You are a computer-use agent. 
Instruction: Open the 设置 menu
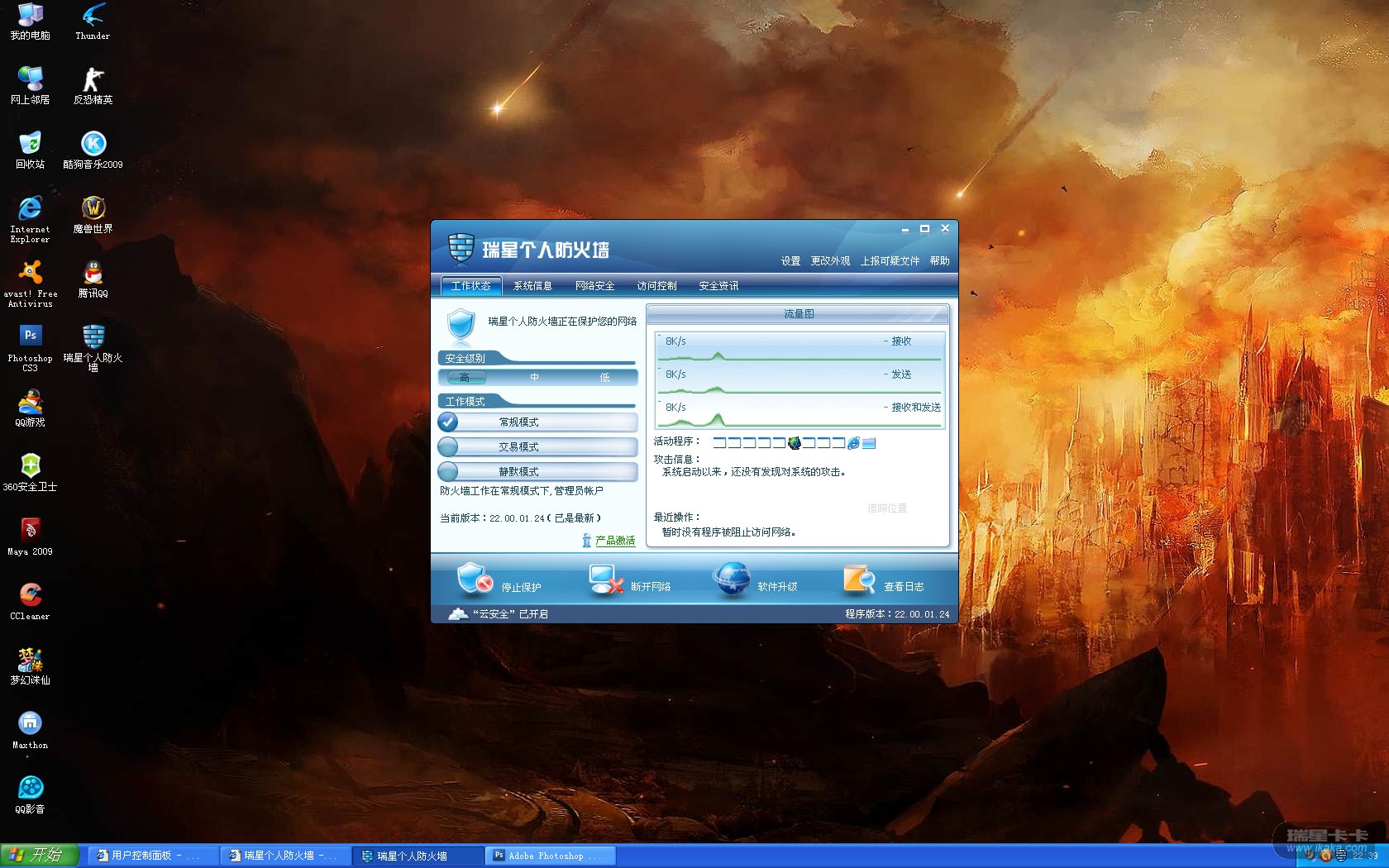point(790,261)
